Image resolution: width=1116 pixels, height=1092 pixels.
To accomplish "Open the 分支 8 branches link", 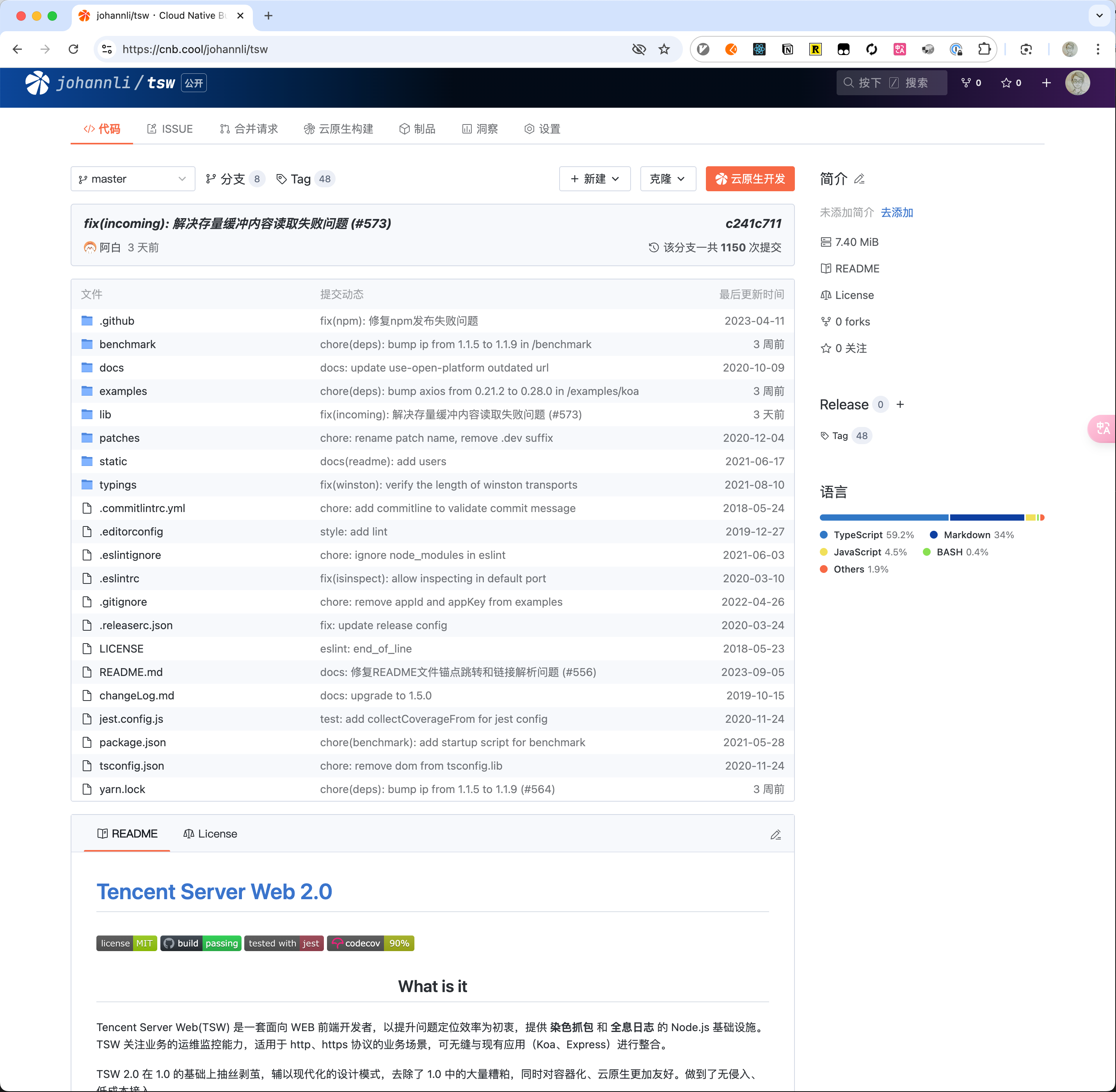I will 235,179.
